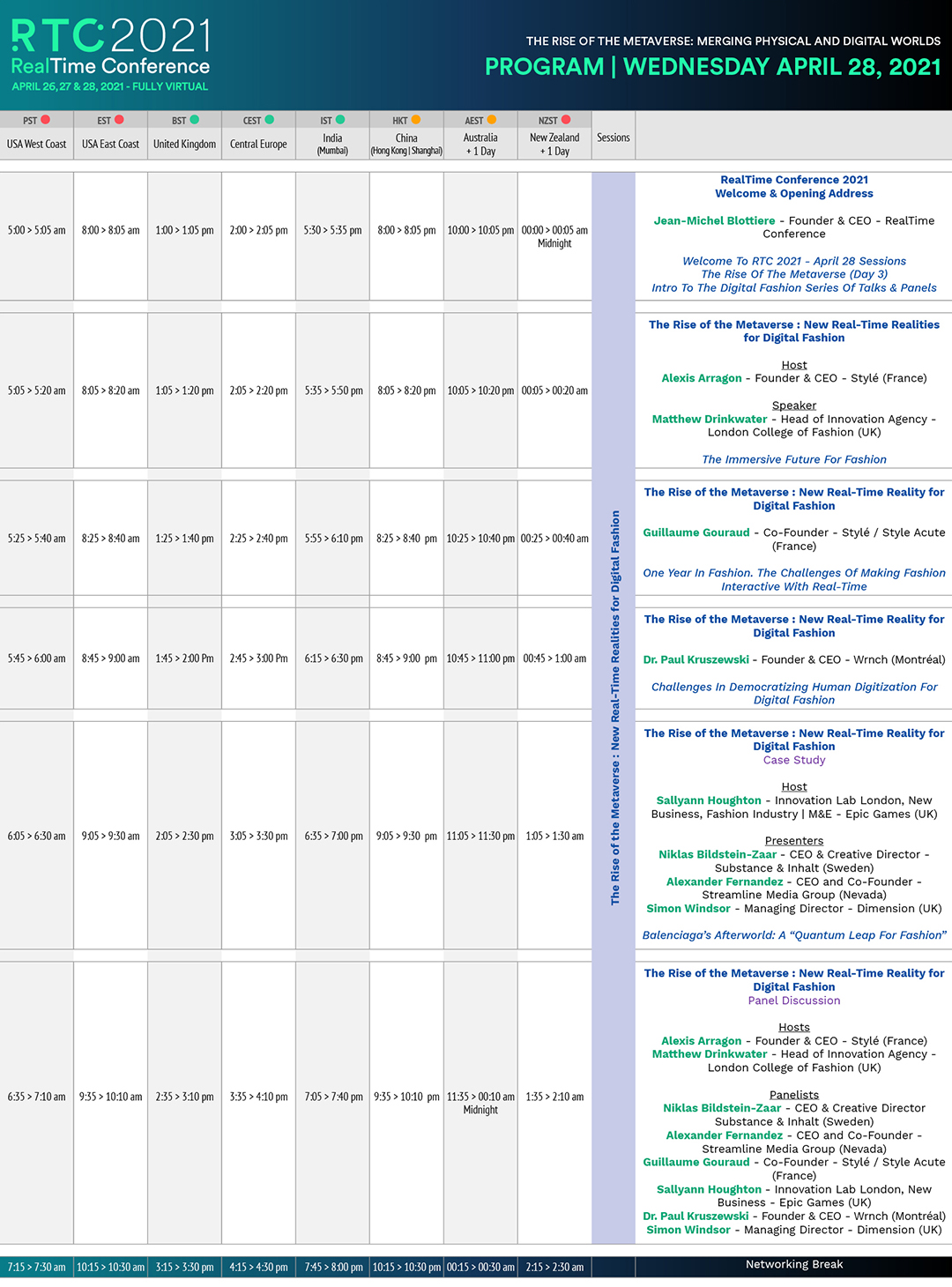Click the EST time cell '9:35 > 10:10 am'

click(111, 1097)
